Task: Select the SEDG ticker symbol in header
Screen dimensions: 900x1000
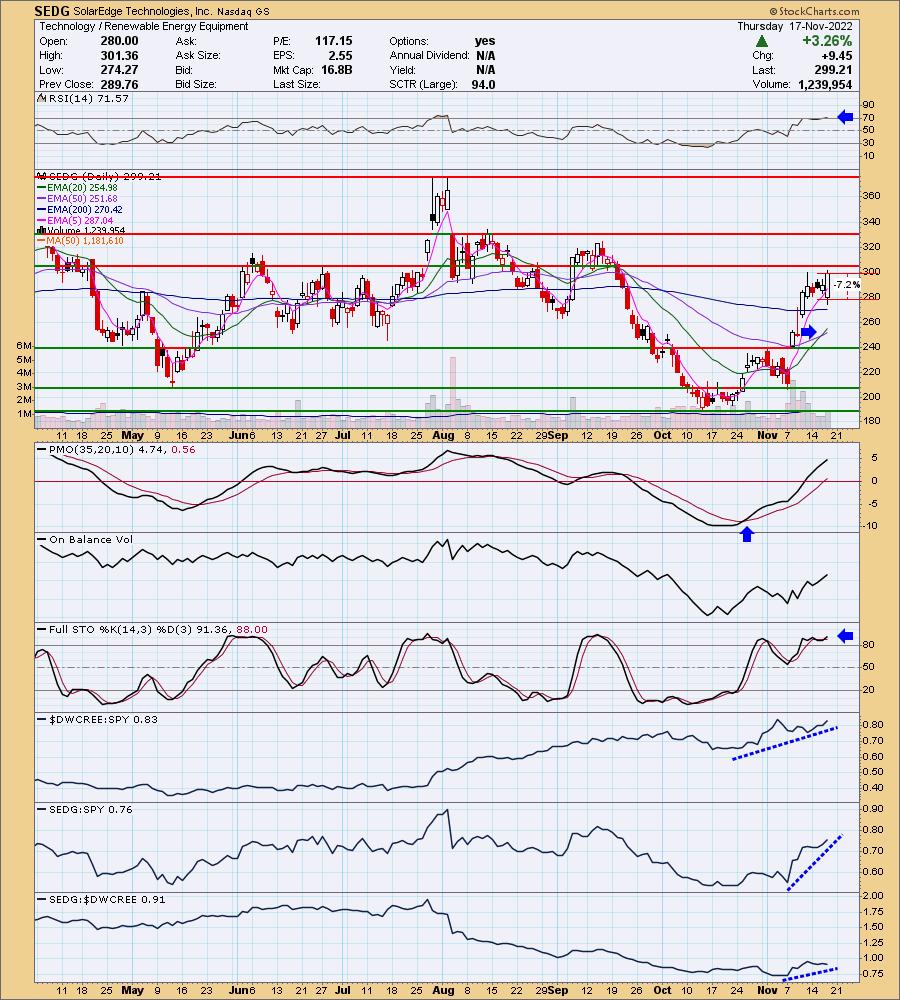Action: point(52,11)
